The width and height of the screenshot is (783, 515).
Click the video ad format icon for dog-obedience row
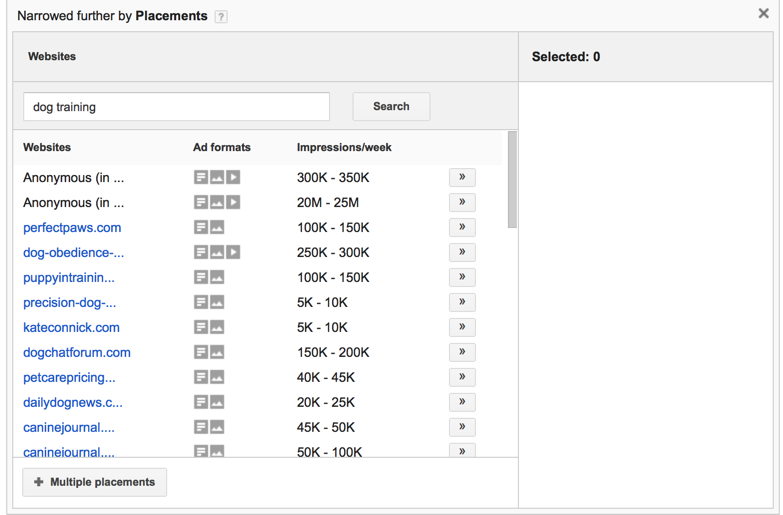[x=233, y=252]
